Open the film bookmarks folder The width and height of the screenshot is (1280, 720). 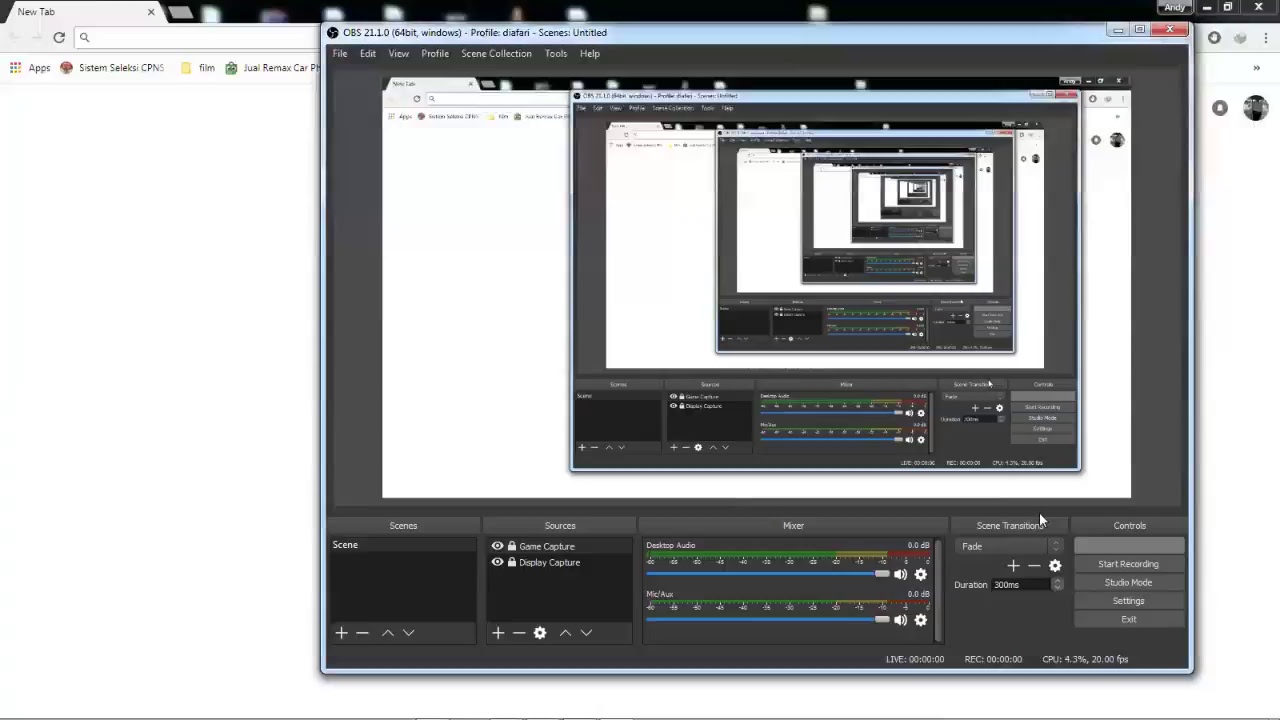click(198, 68)
